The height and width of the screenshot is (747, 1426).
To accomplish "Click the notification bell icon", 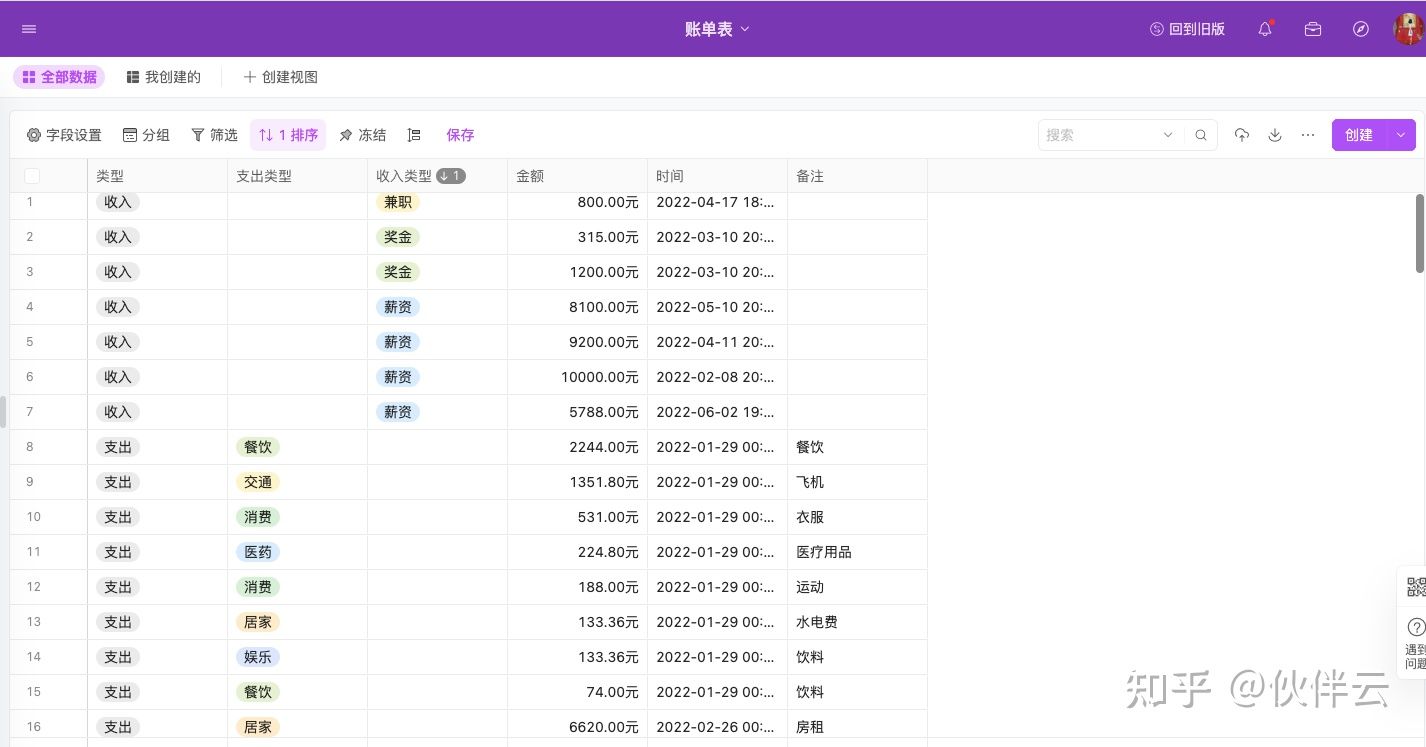I will pyautogui.click(x=1265, y=29).
